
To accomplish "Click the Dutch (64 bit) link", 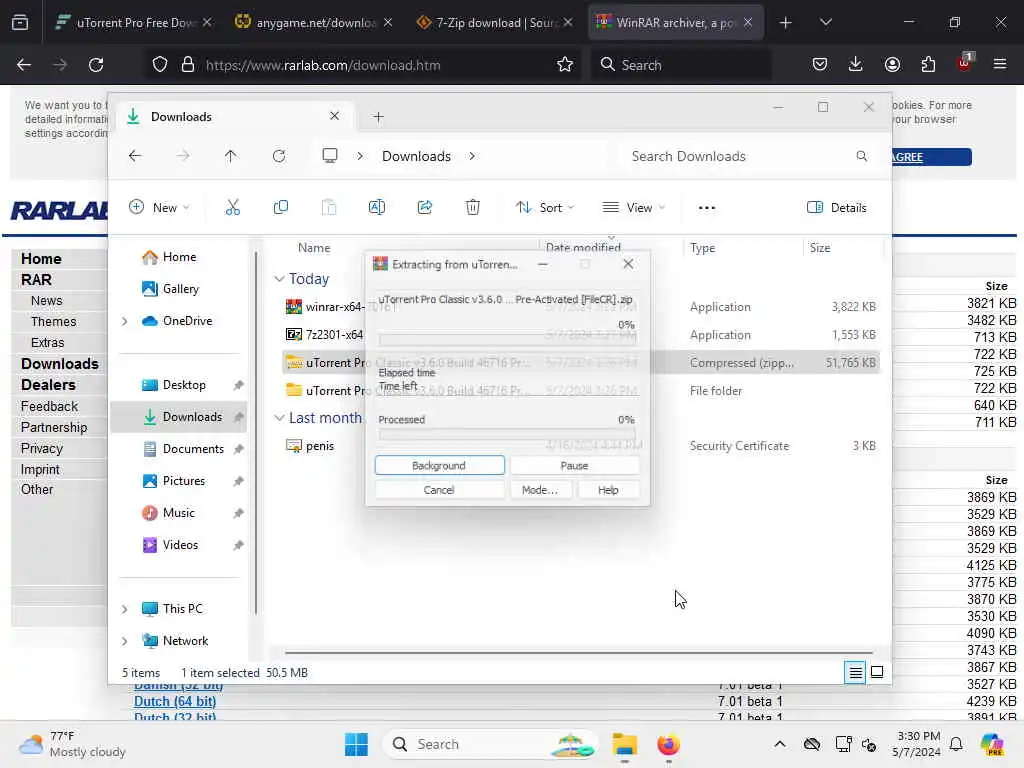I will [x=175, y=701].
